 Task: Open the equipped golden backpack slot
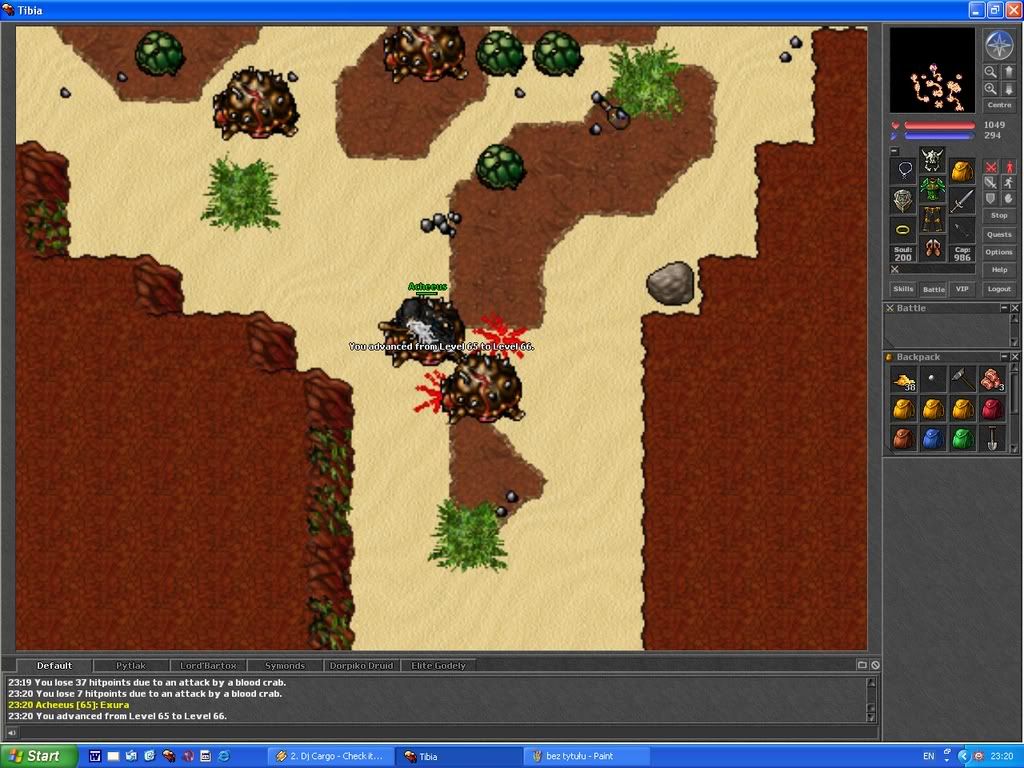pyautogui.click(x=962, y=170)
